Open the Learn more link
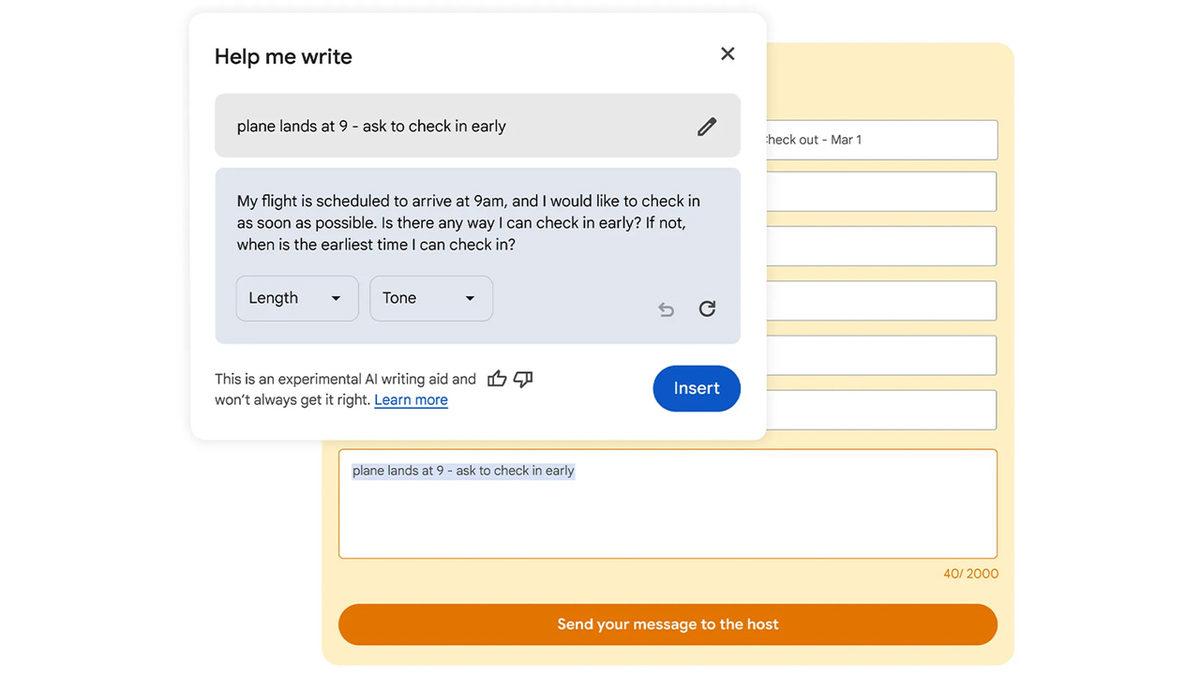 pyautogui.click(x=410, y=399)
